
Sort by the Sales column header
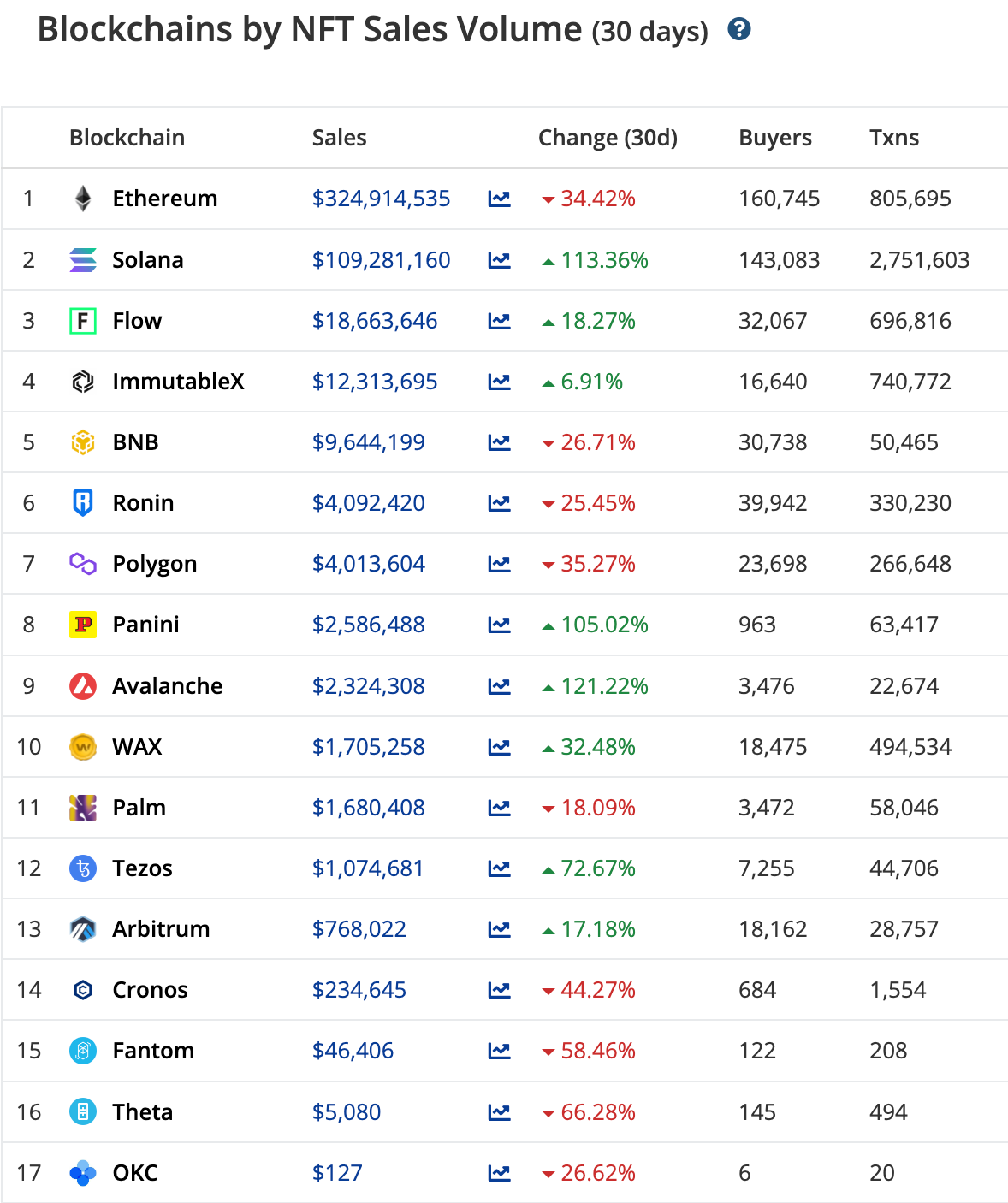[x=340, y=138]
